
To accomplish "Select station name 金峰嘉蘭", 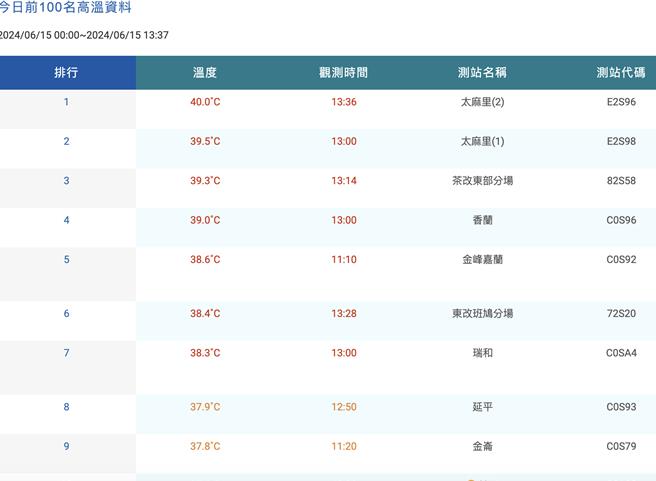I will [x=482, y=259].
